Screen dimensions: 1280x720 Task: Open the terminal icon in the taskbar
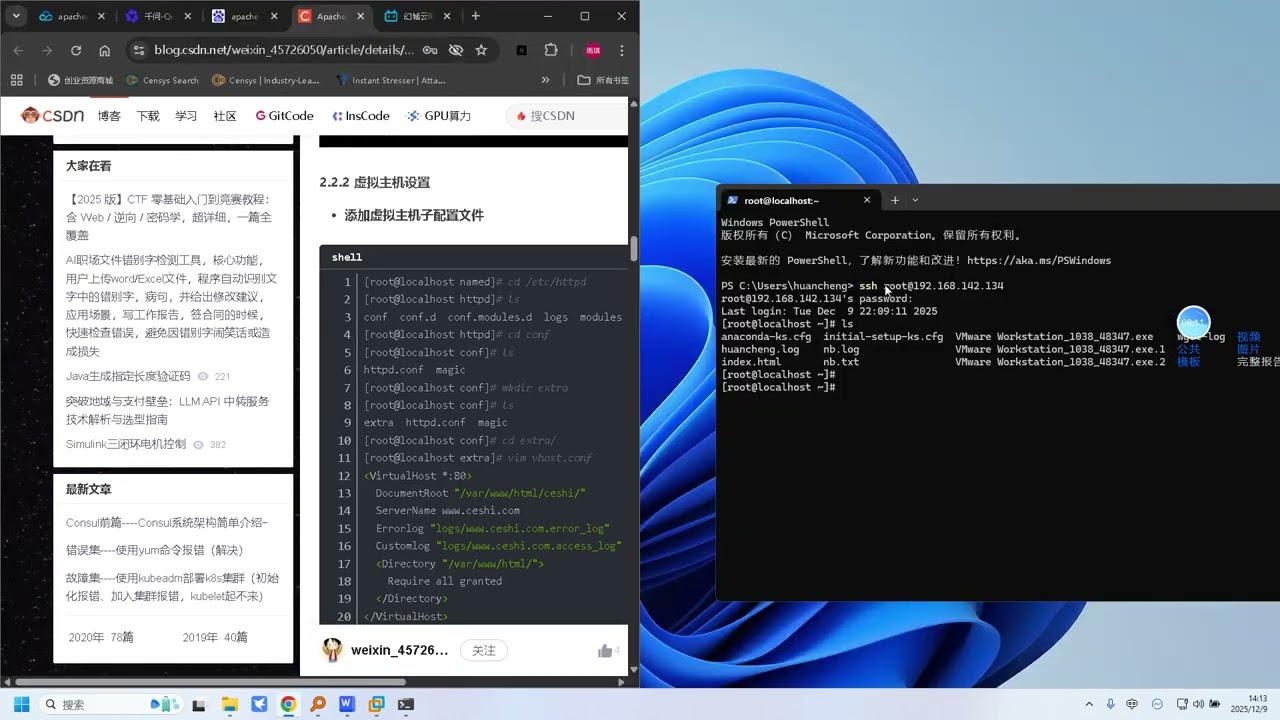click(x=405, y=704)
